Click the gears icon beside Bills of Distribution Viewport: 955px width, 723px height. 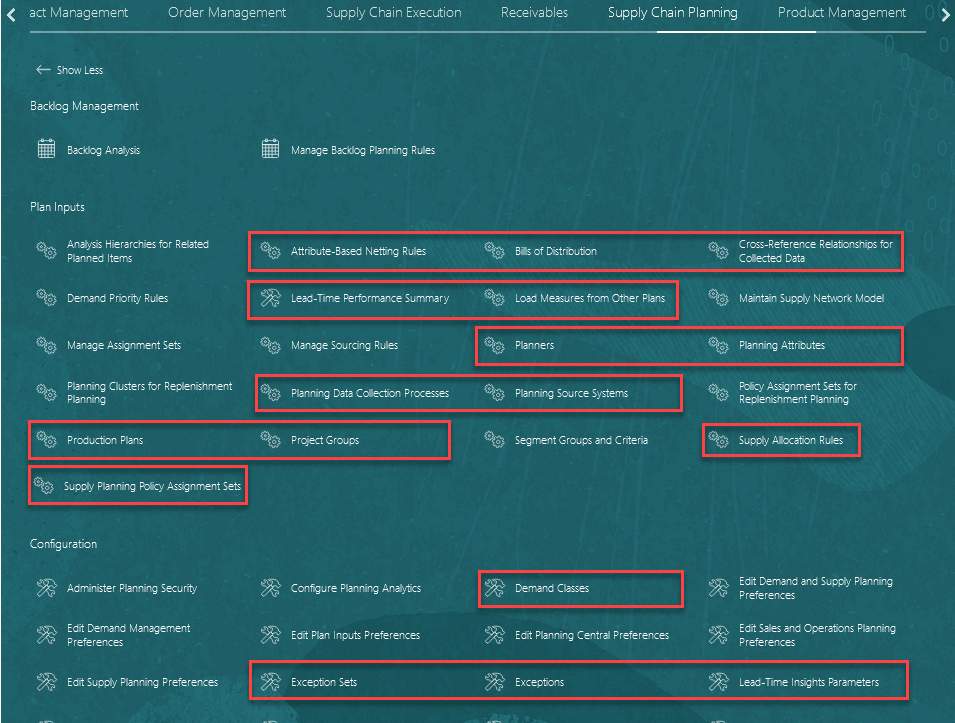[495, 250]
